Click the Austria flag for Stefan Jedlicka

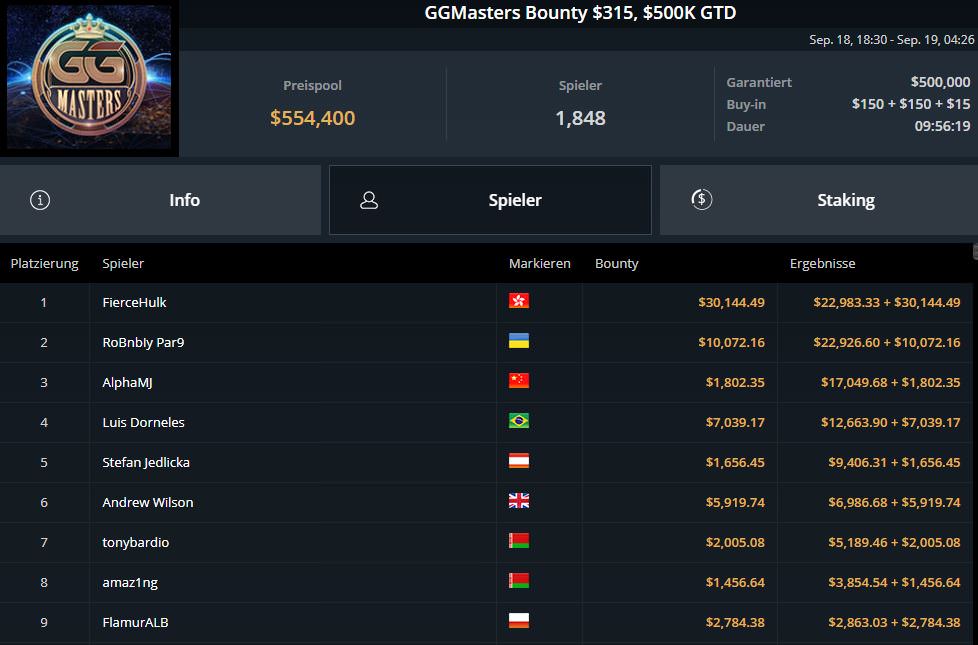(x=519, y=460)
